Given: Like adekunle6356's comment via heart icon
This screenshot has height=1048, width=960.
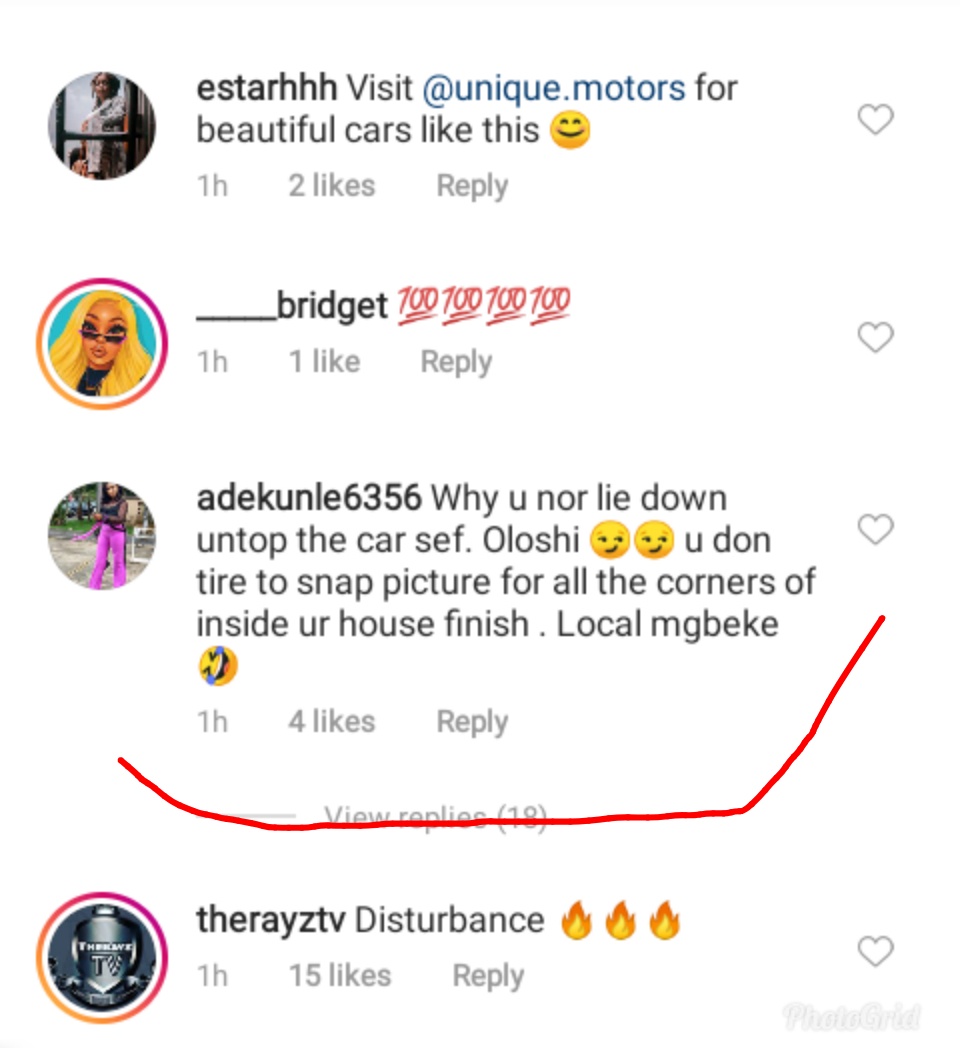Looking at the screenshot, I should click(876, 529).
